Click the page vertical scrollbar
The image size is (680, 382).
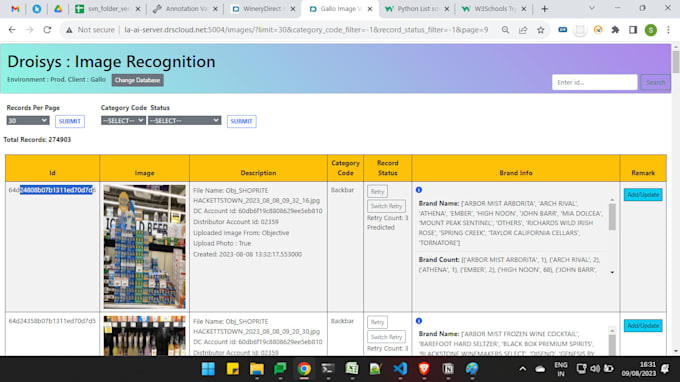tap(676, 62)
